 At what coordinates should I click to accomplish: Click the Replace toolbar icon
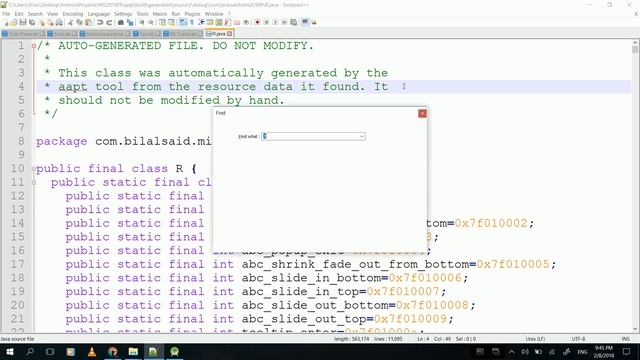pyautogui.click(x=130, y=22)
